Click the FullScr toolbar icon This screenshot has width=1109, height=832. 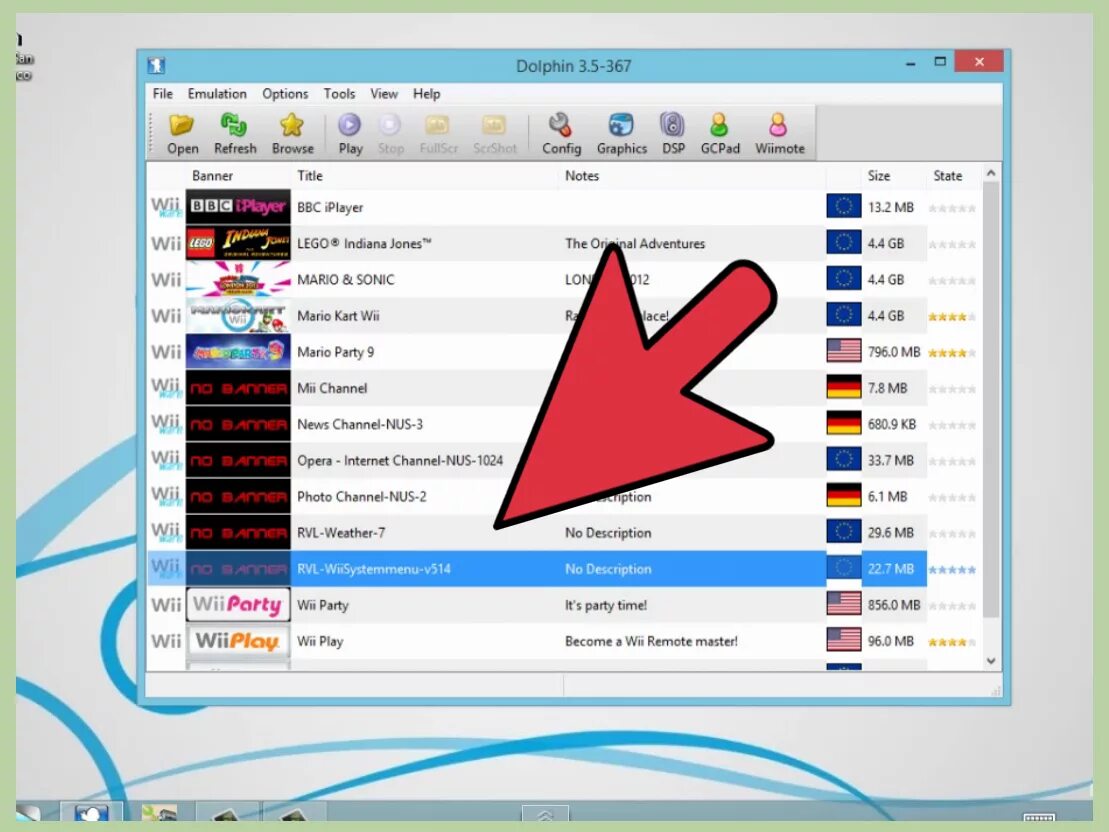439,134
